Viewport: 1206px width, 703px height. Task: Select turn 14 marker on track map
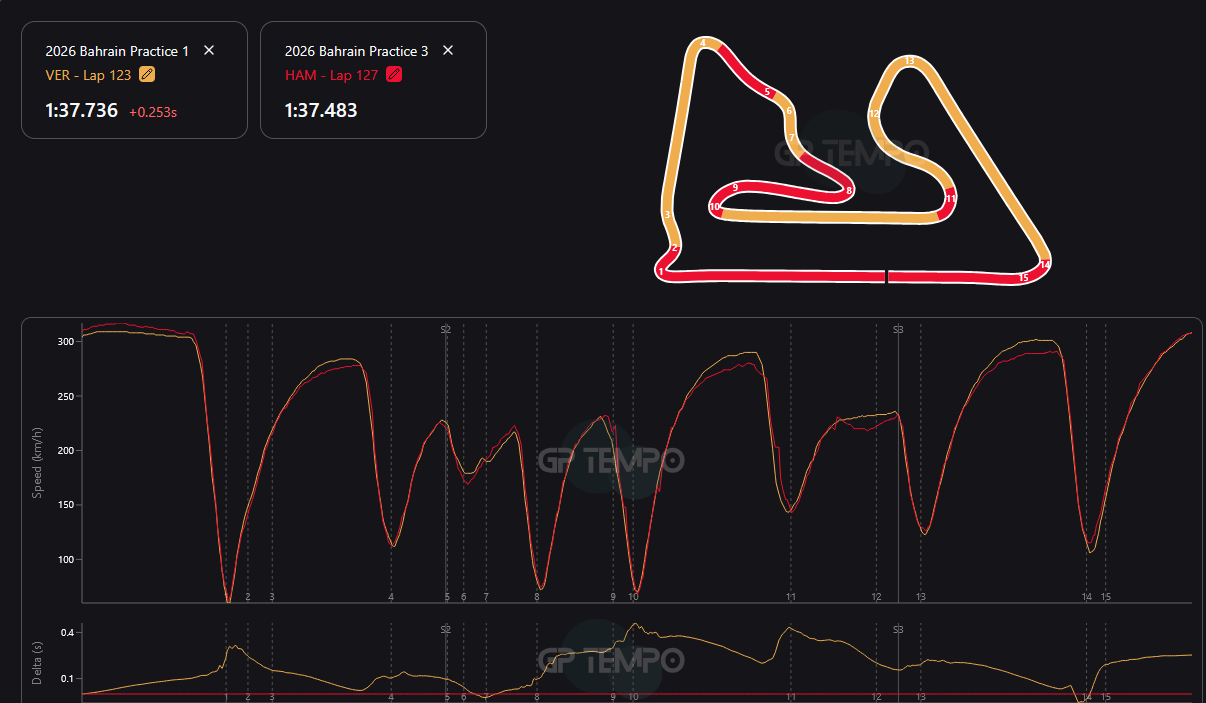1044,265
